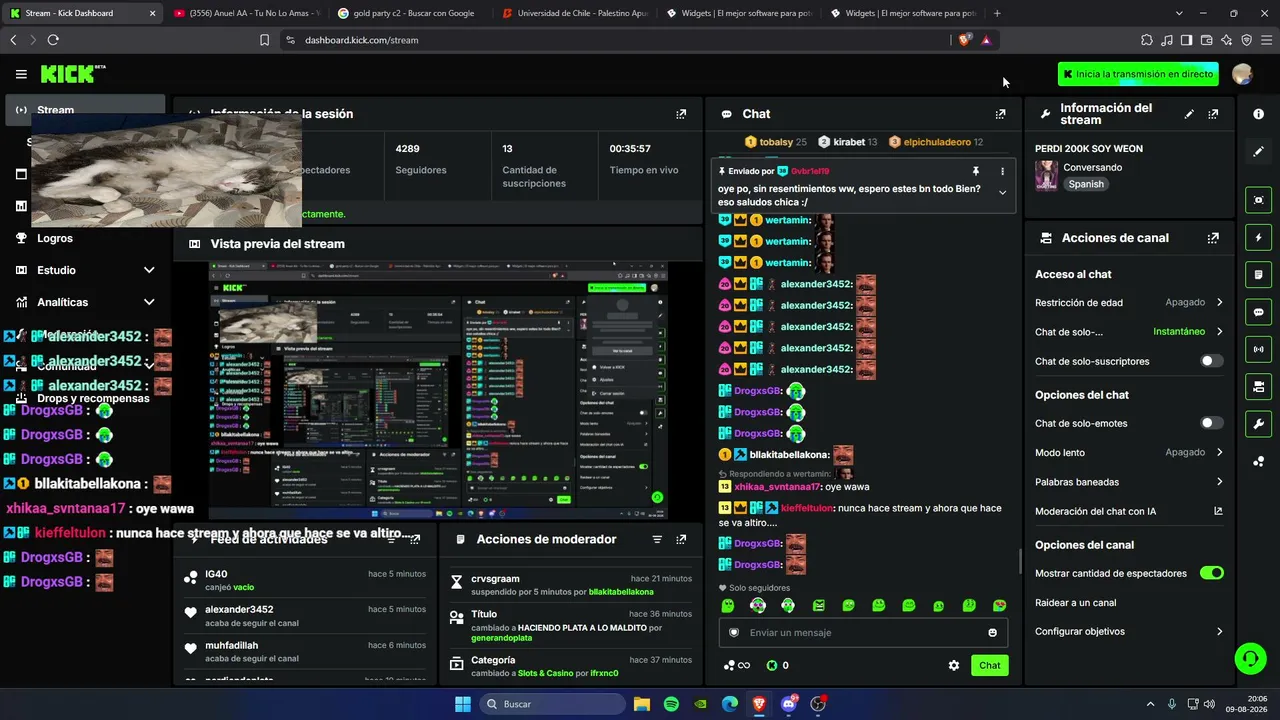Open a new browser tab
Viewport: 1280px width, 720px height.
coord(997,13)
